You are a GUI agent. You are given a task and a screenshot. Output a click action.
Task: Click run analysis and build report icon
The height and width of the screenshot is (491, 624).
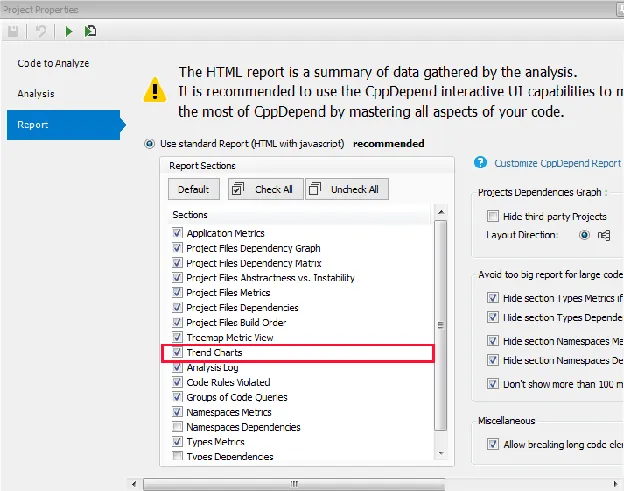tap(90, 31)
